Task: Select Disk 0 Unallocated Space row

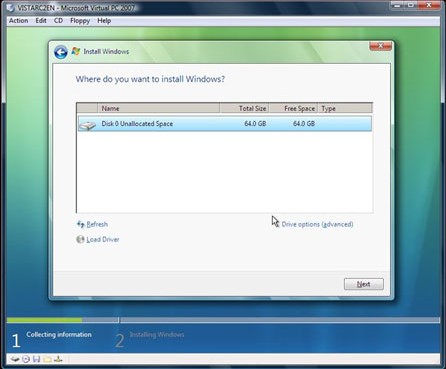Action: coord(225,124)
